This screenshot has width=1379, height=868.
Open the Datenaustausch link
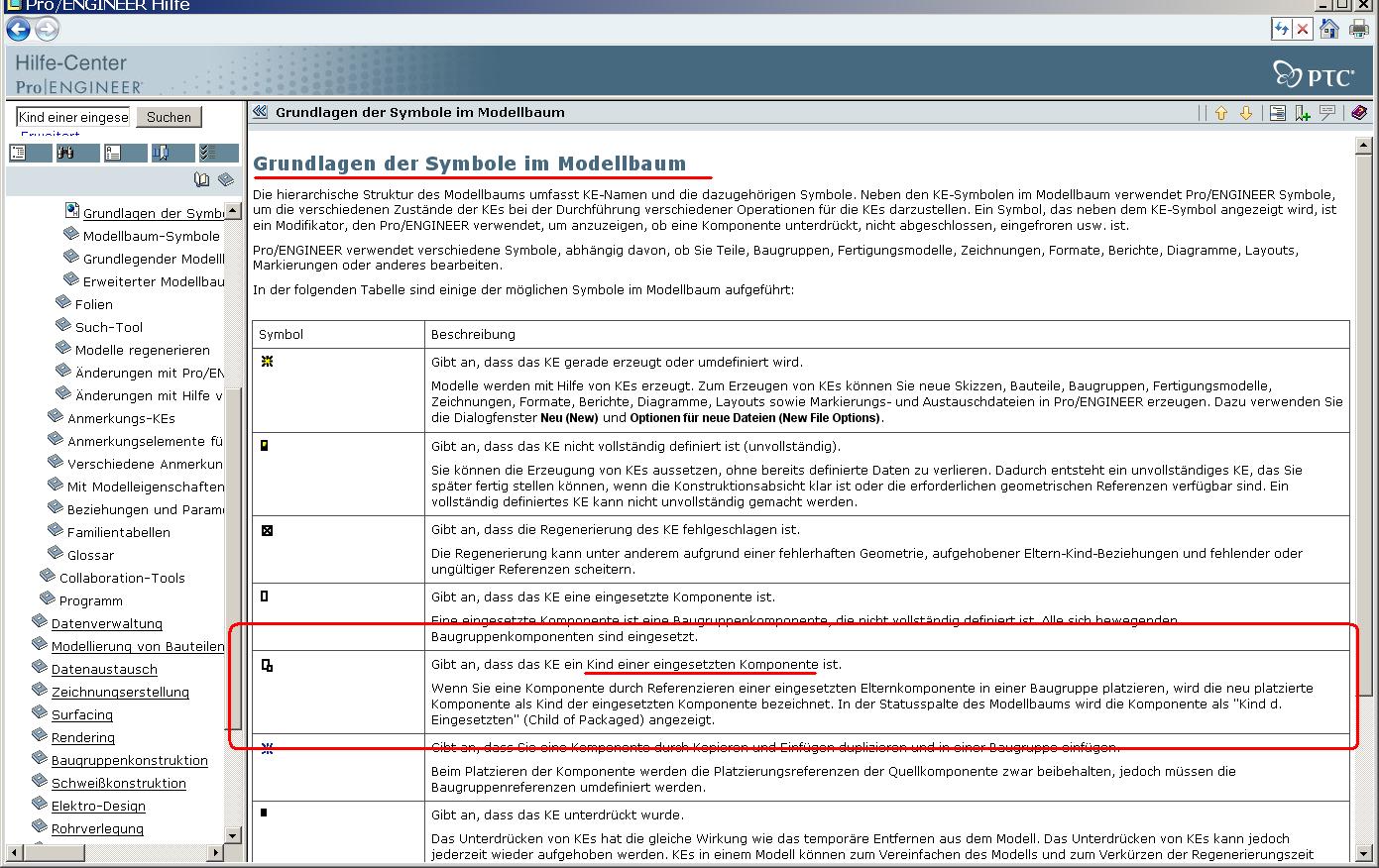tap(104, 669)
